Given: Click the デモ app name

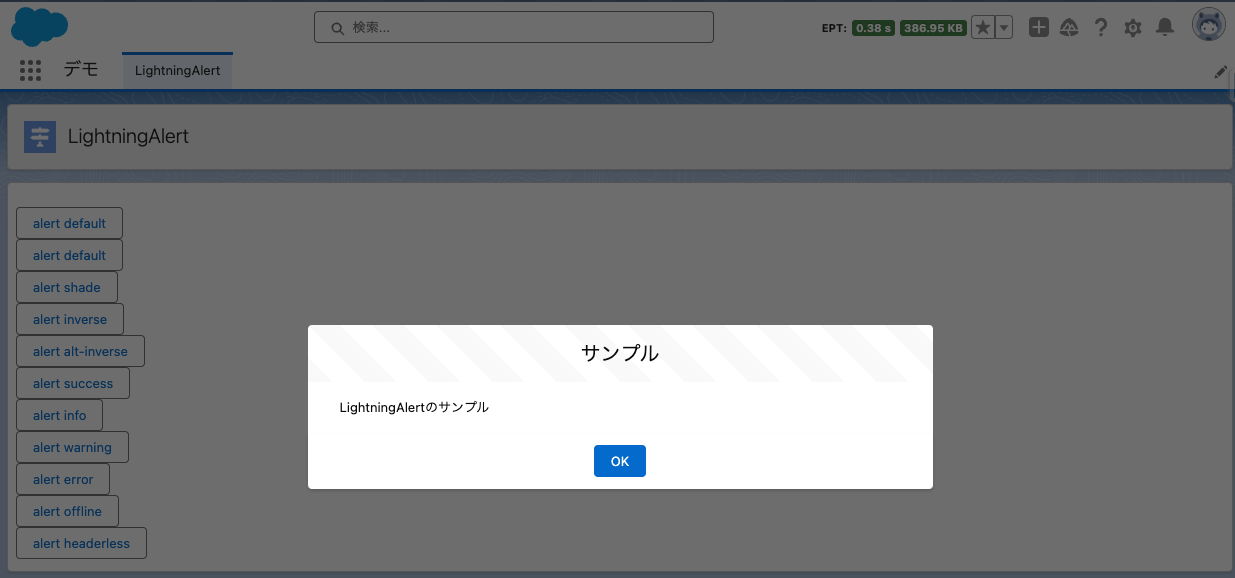Looking at the screenshot, I should click(x=81, y=70).
